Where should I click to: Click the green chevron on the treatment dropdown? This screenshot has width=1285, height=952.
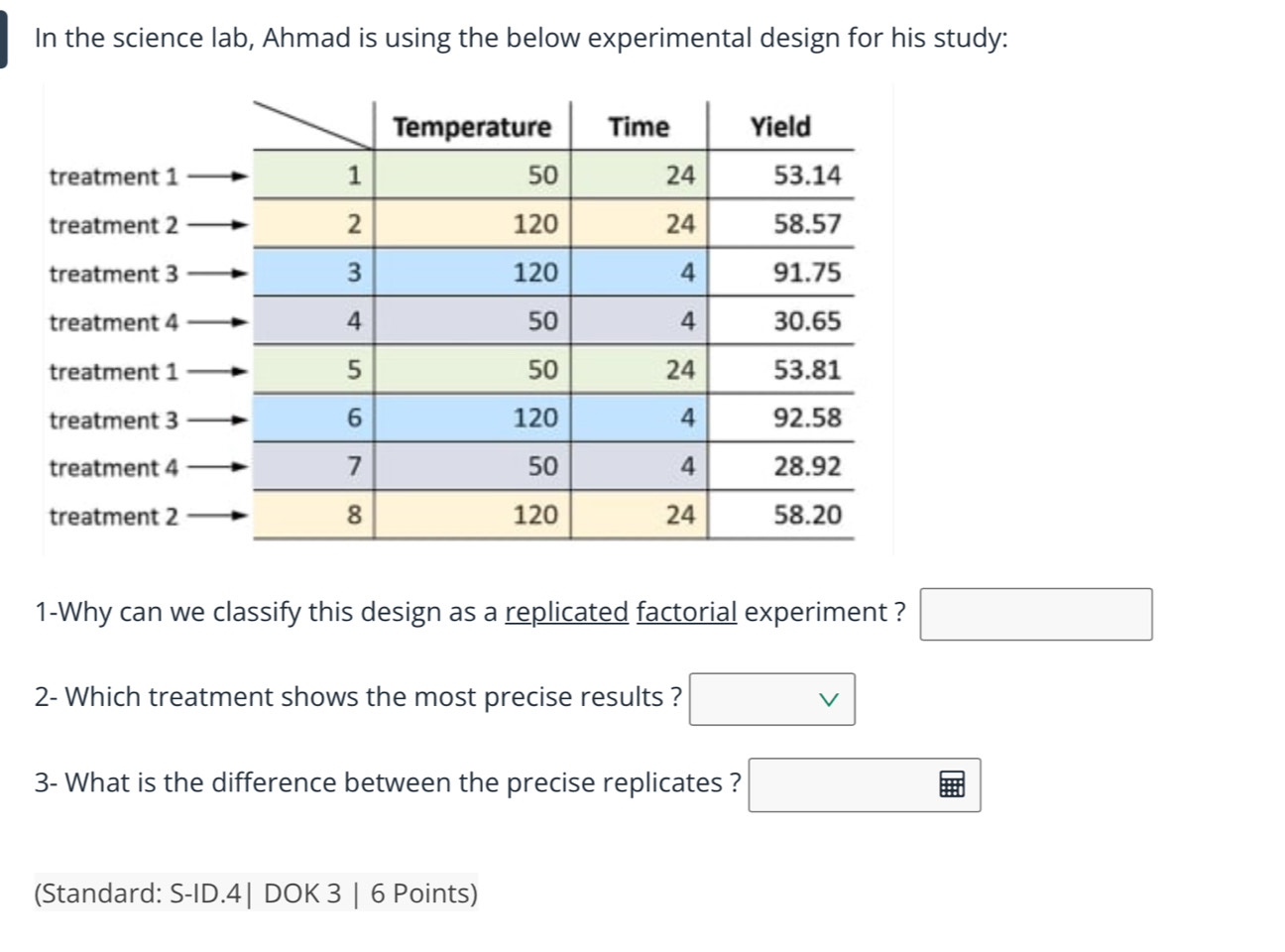tap(828, 700)
